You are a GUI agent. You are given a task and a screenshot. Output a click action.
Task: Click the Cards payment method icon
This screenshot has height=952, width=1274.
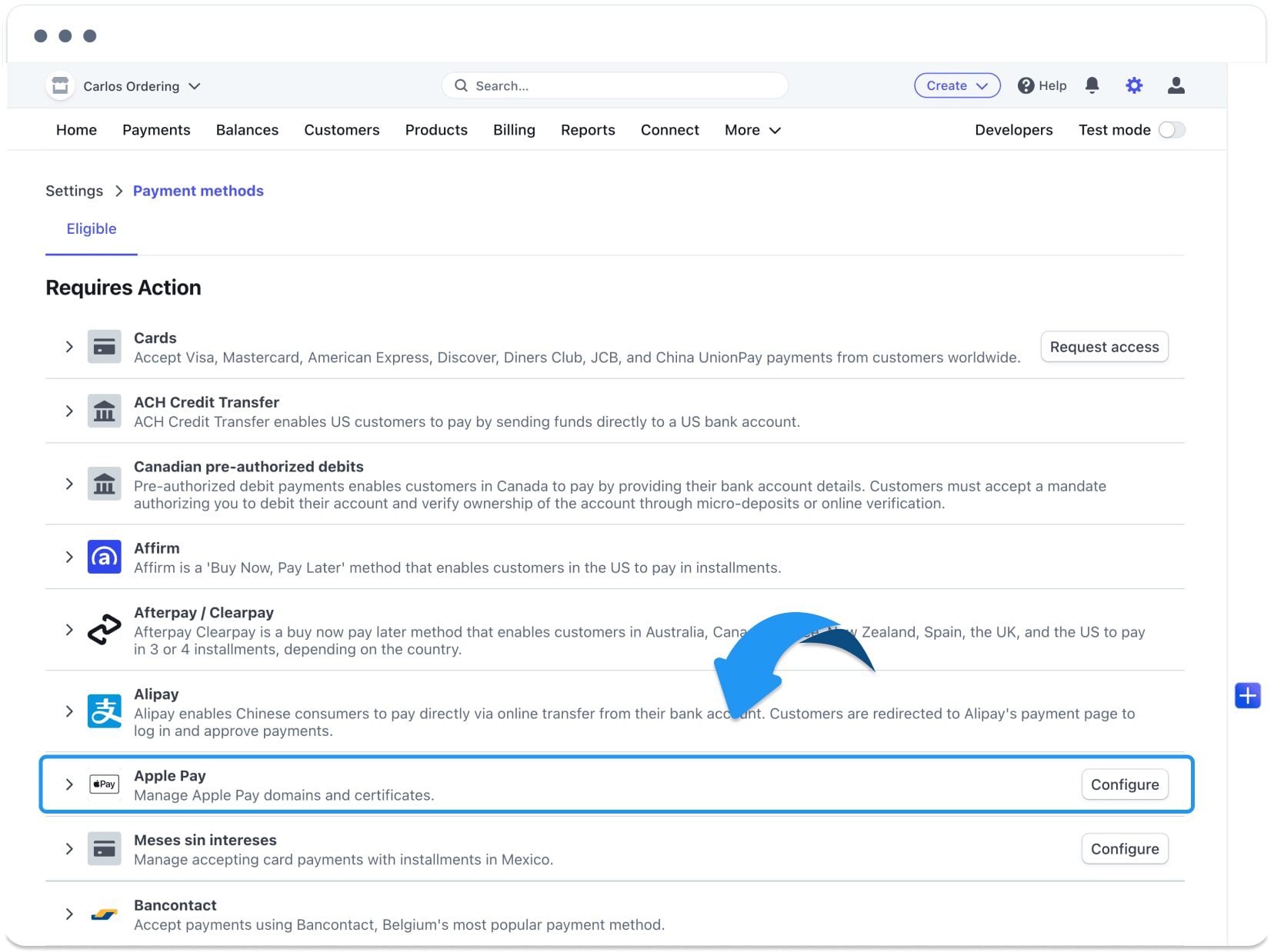(105, 347)
